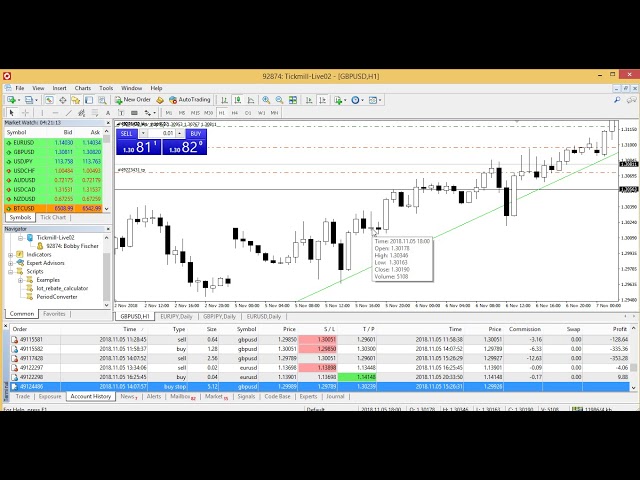Switch to the M15 timeframe
Viewport: 640px width, 480px height.
coord(182,113)
